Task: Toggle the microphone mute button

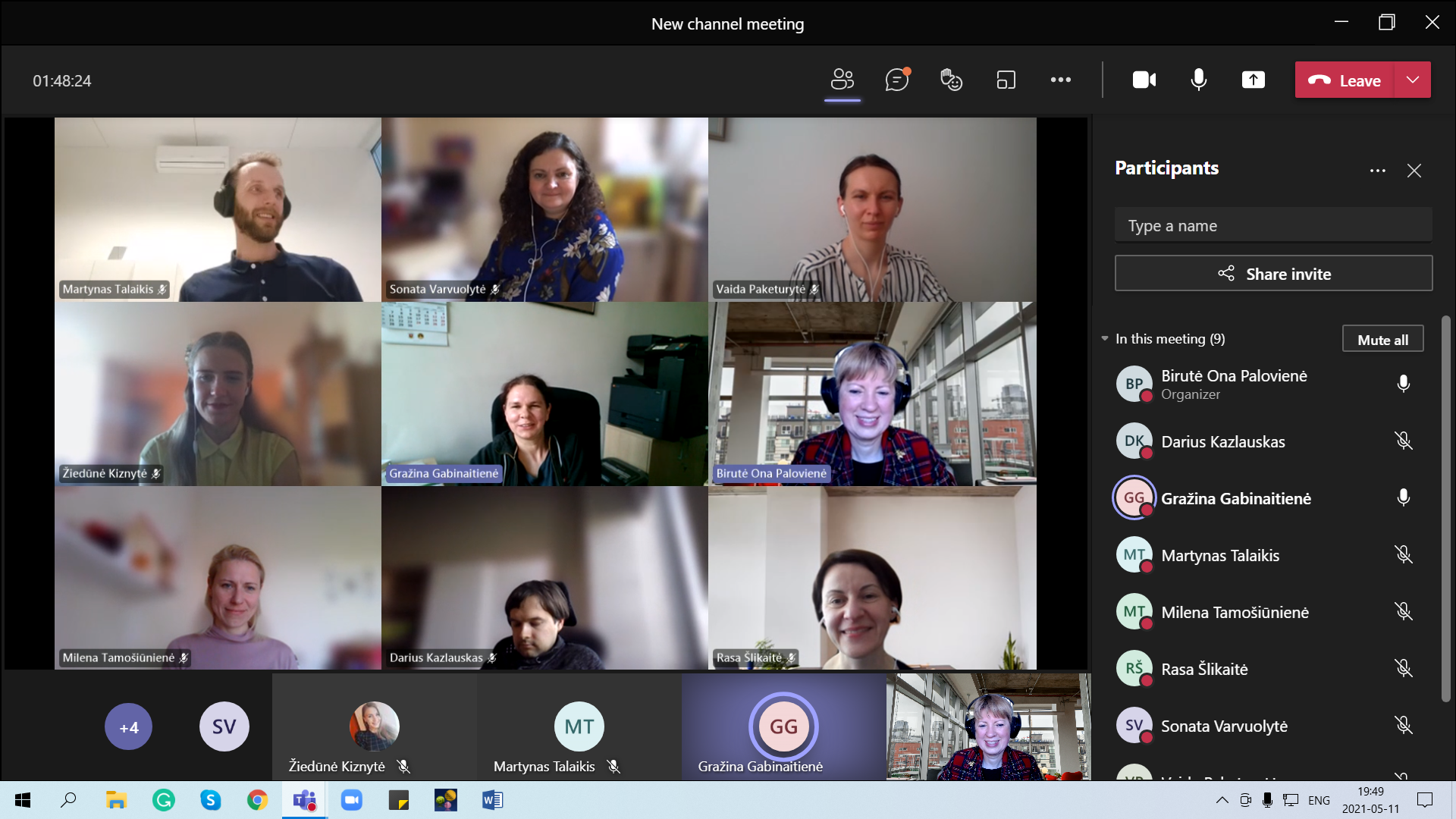Action: coord(1198,80)
